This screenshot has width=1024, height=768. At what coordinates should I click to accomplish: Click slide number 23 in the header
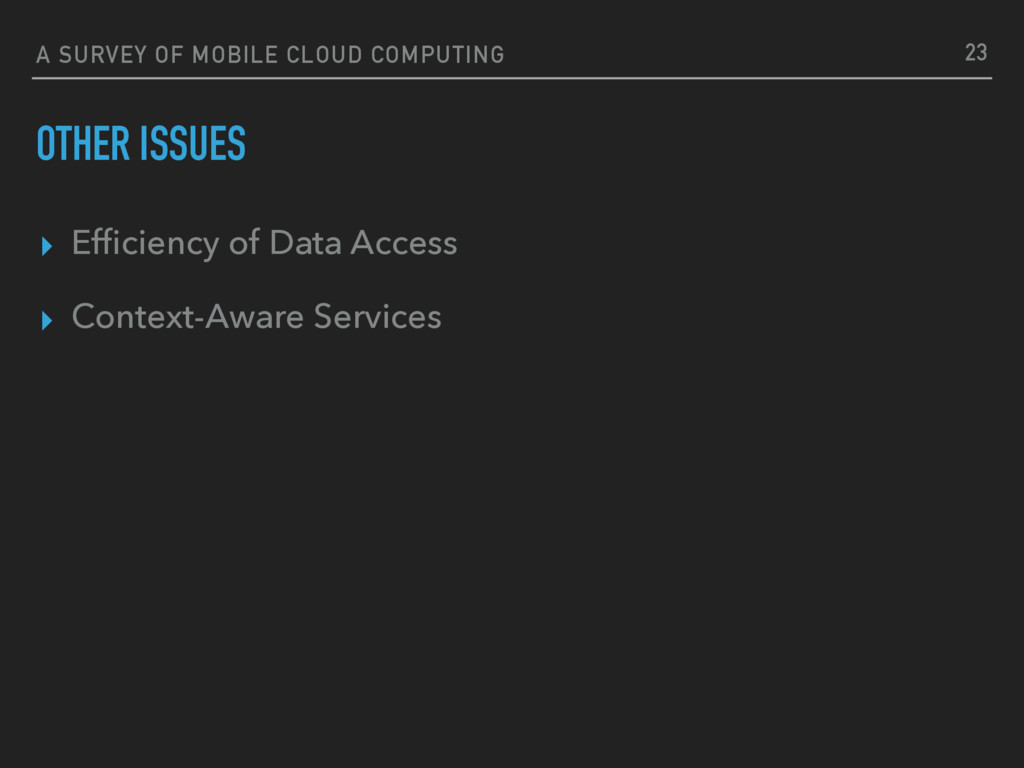[976, 53]
